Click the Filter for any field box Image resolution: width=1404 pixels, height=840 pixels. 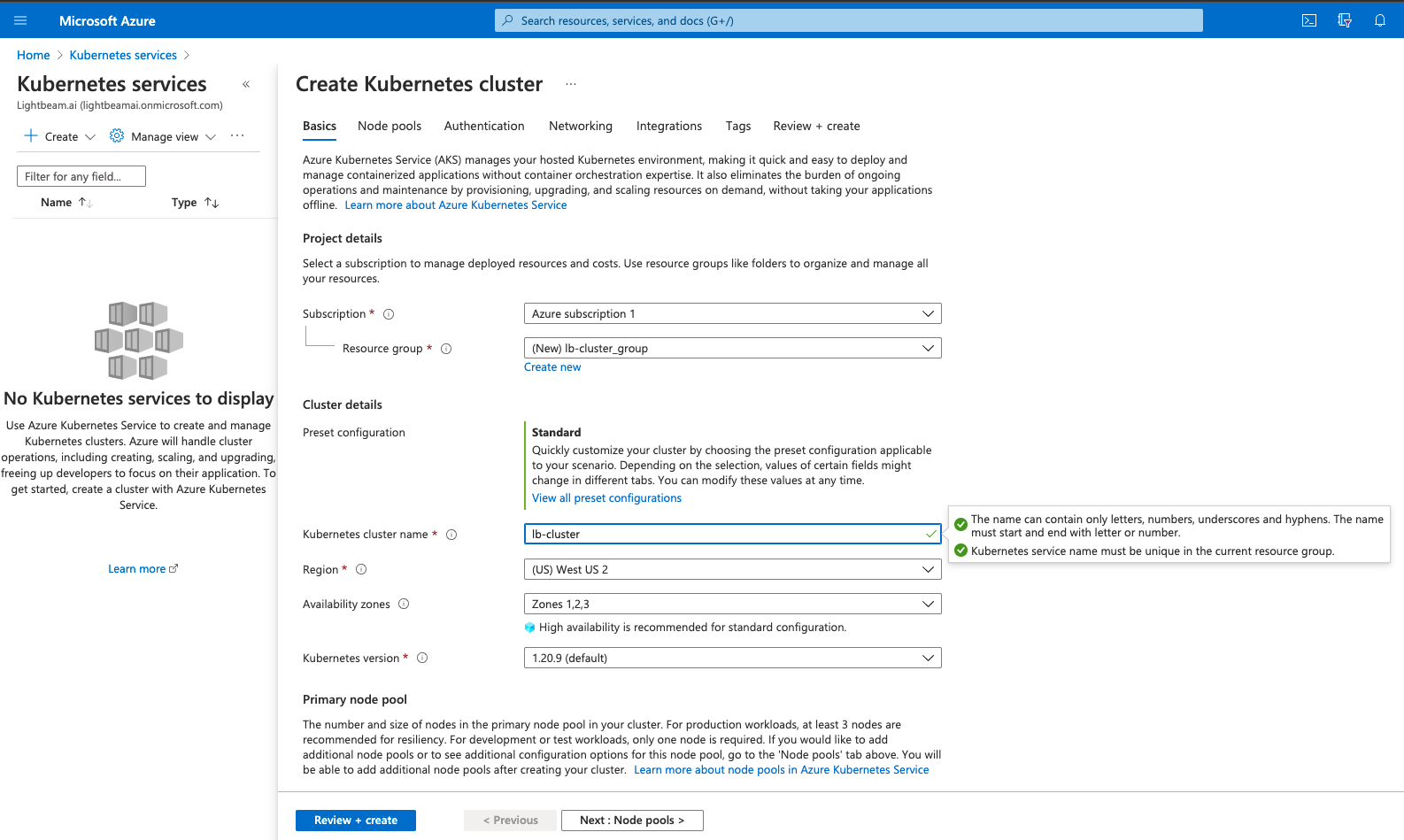pyautogui.click(x=81, y=176)
